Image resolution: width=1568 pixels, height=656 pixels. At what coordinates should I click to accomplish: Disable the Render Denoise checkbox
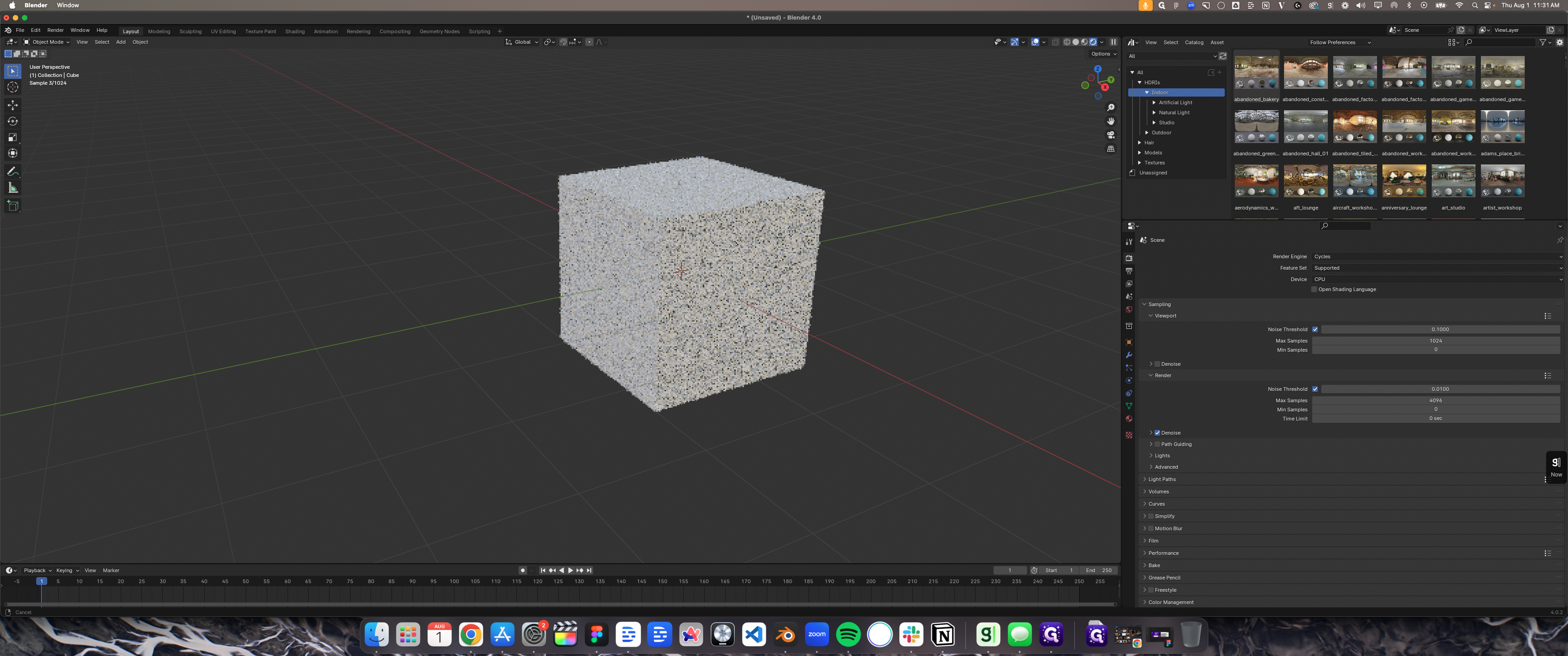coord(1157,433)
